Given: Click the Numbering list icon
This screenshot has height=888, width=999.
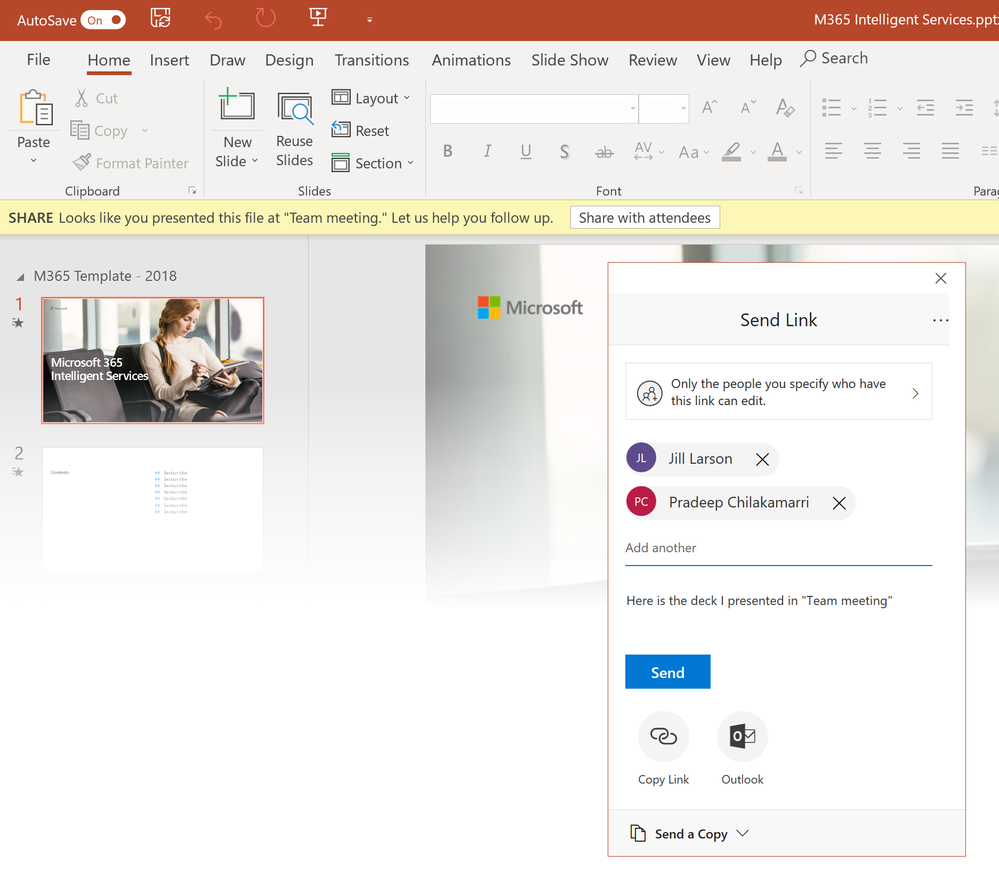Looking at the screenshot, I should click(x=877, y=108).
